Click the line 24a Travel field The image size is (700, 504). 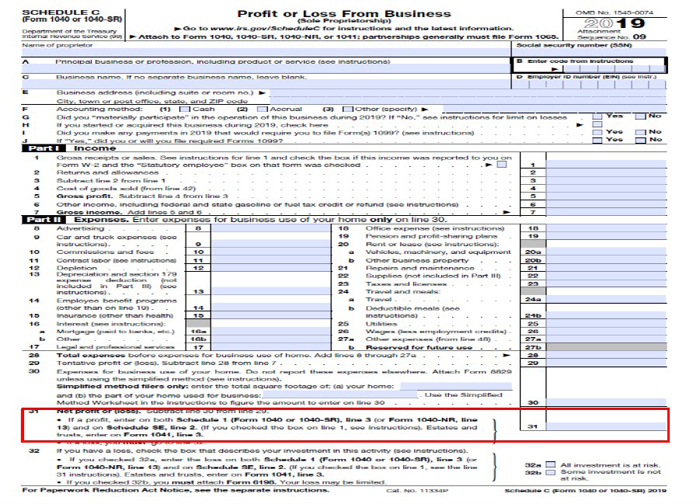click(607, 299)
